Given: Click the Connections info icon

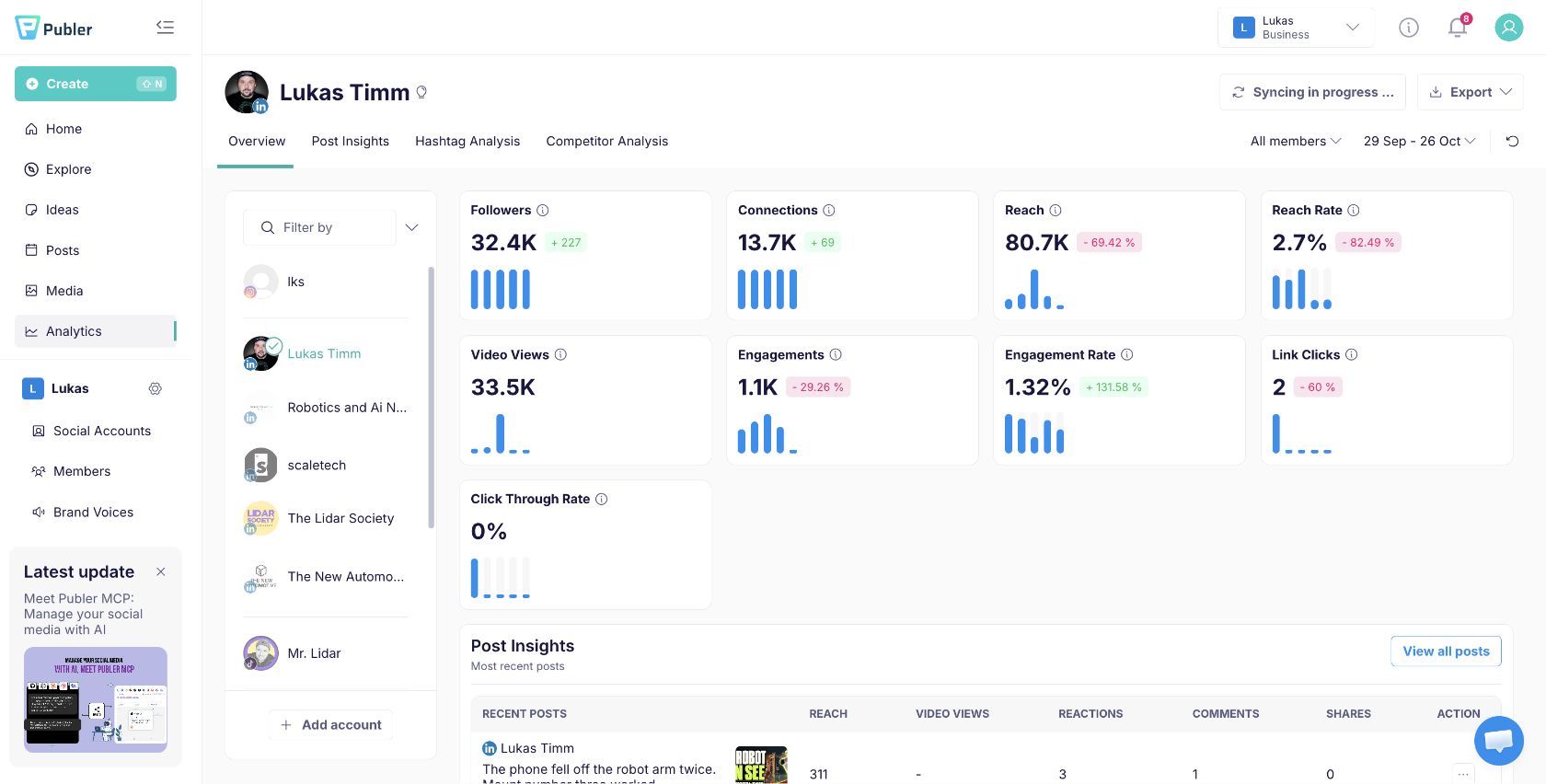Looking at the screenshot, I should point(829,211).
